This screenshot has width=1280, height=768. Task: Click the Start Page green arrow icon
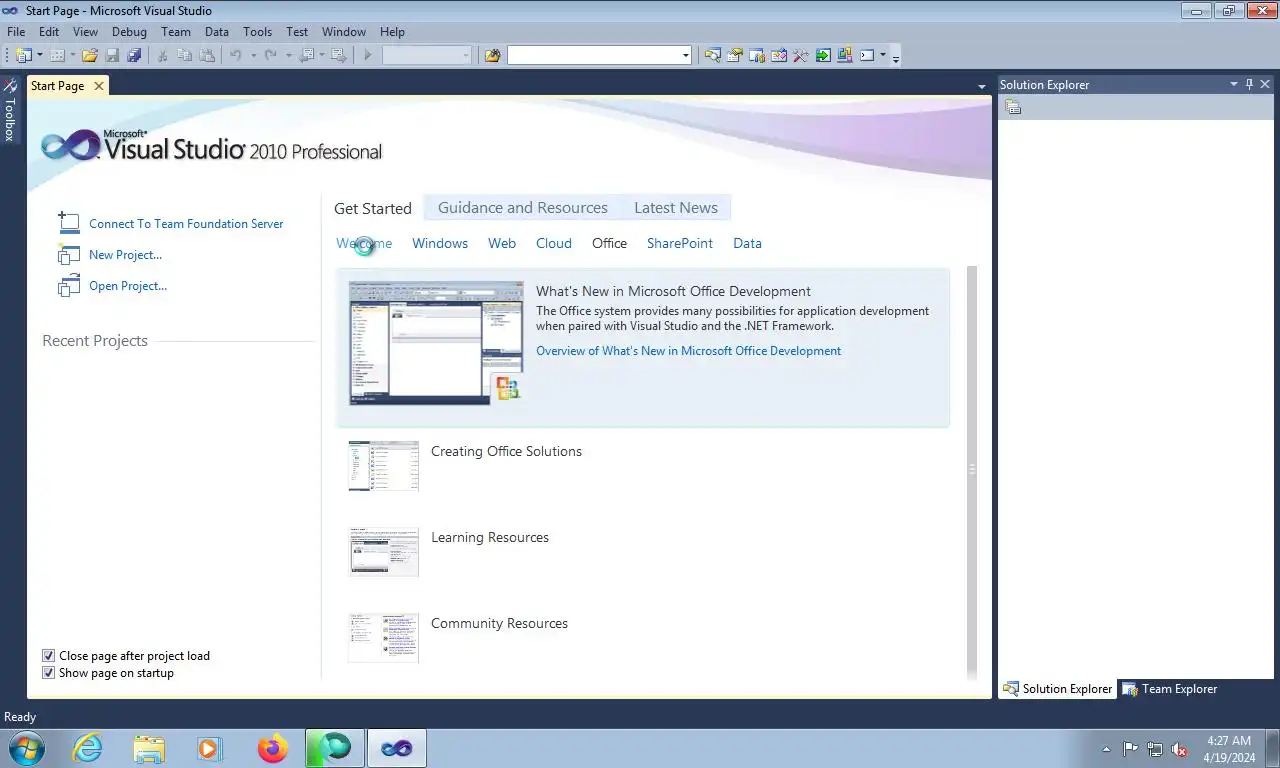pyautogui.click(x=822, y=56)
